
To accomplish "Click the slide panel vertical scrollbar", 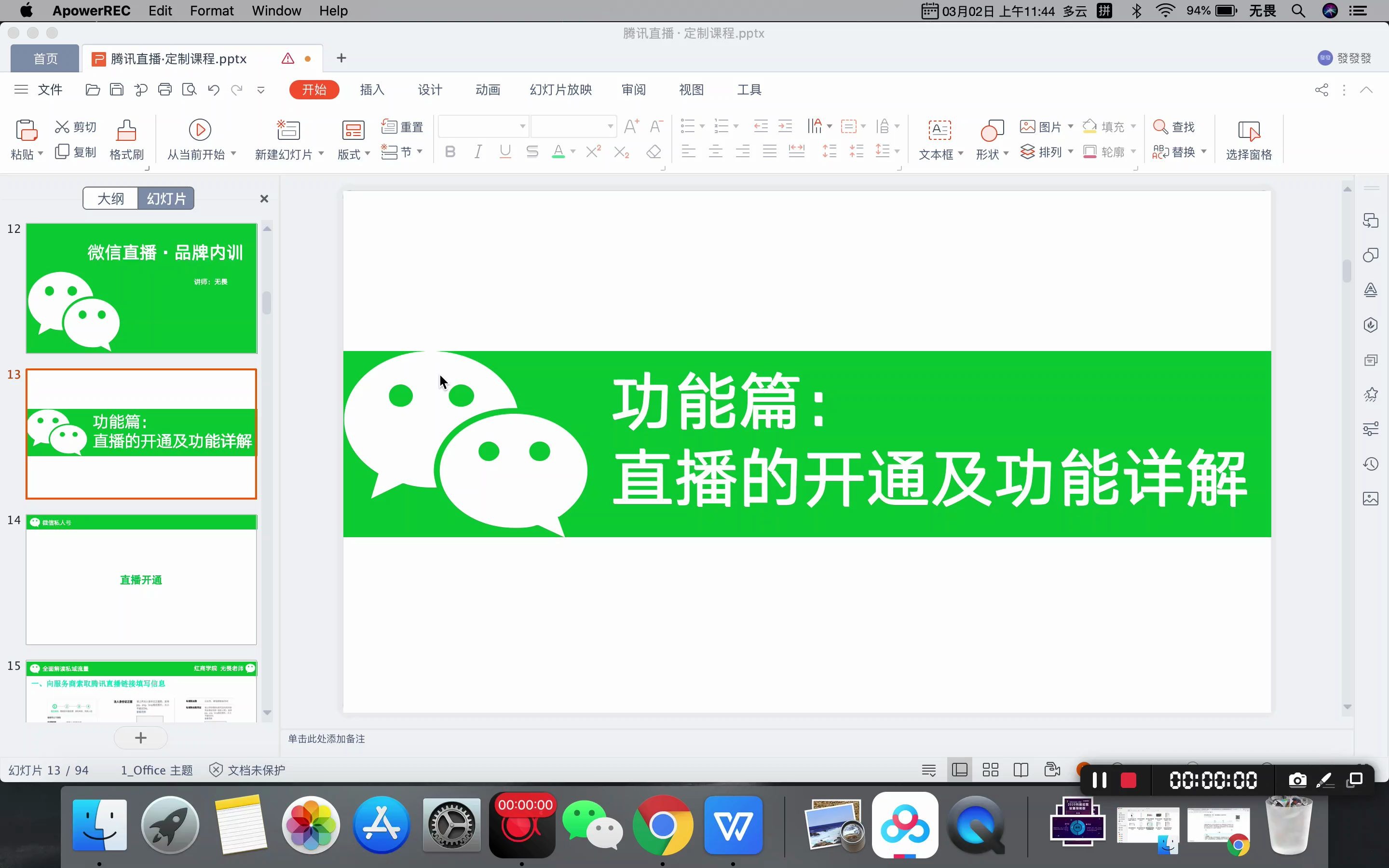I will click(267, 303).
